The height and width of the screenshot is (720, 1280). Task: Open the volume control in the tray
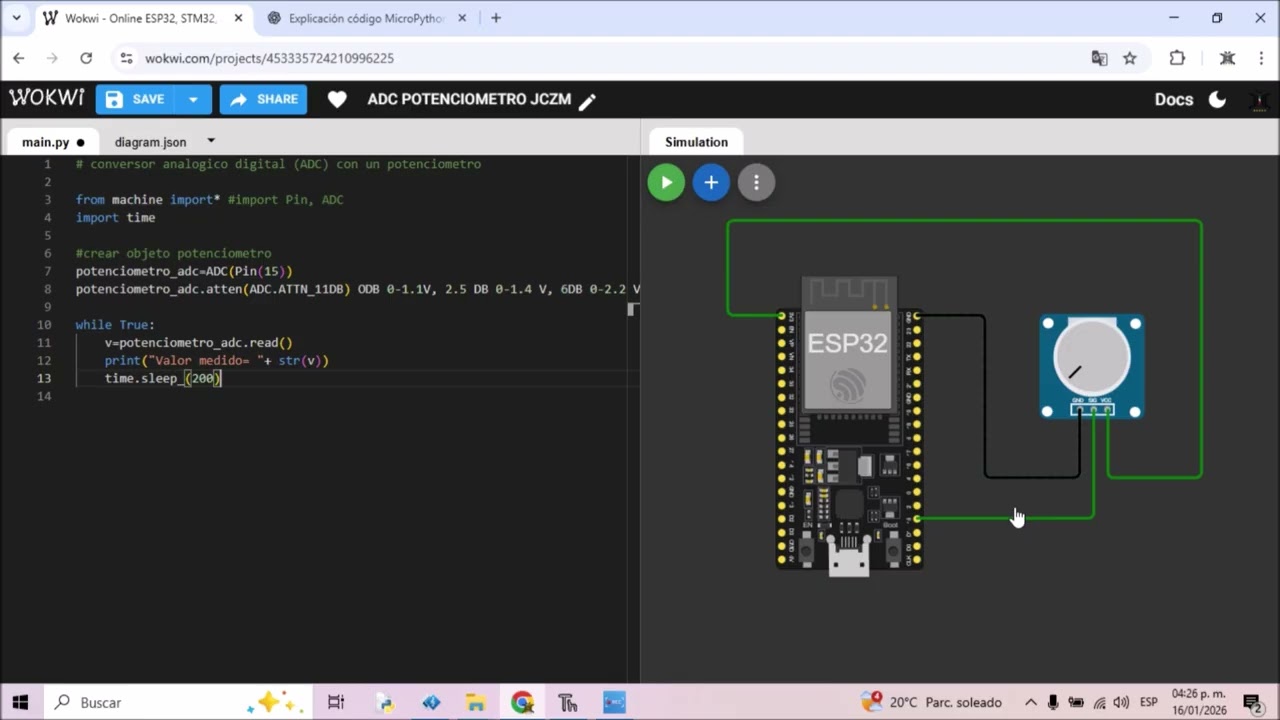(1121, 702)
